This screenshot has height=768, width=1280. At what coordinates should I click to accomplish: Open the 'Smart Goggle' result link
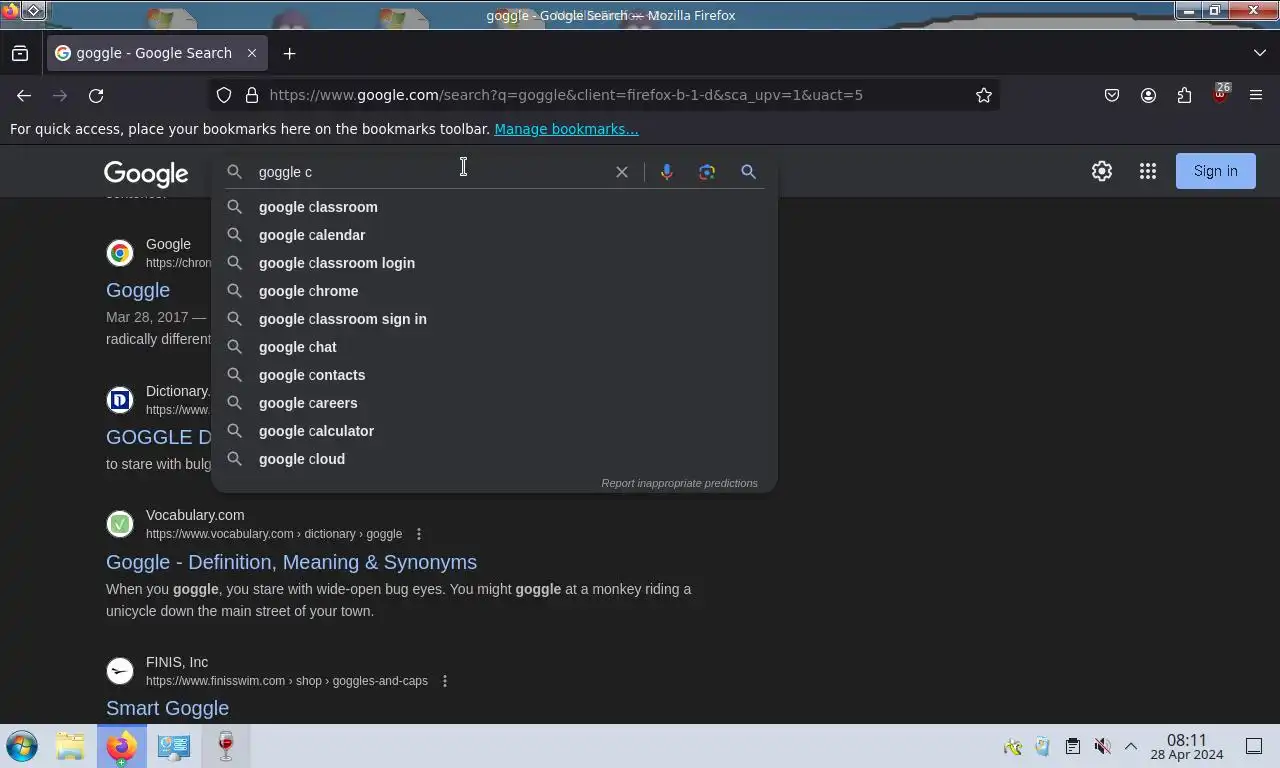[167, 708]
